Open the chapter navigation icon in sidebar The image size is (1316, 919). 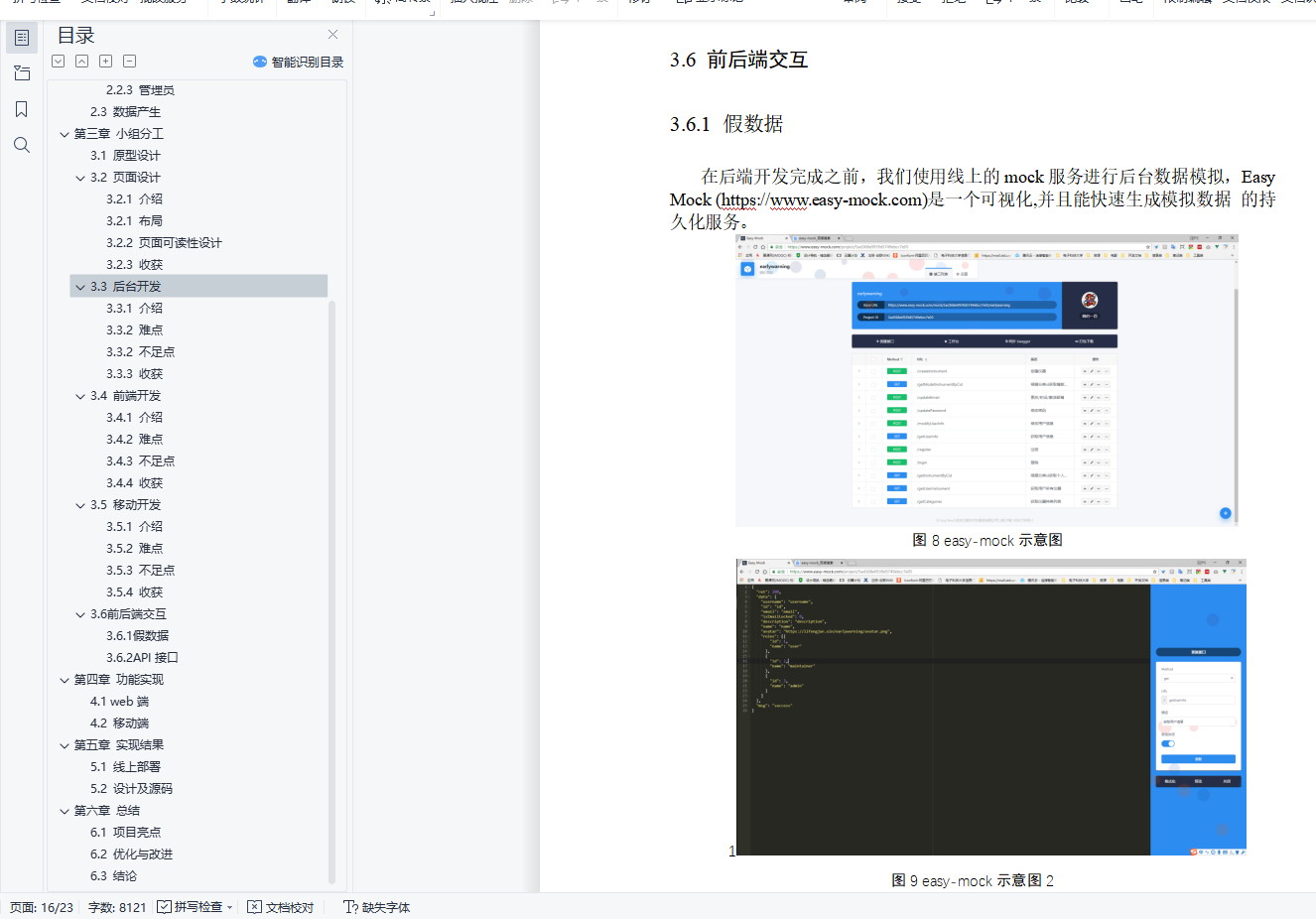coord(22,73)
